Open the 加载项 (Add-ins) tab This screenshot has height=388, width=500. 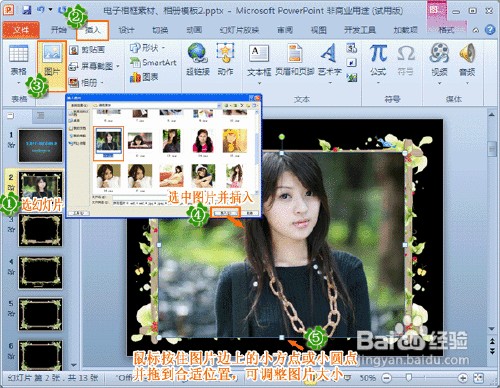(x=405, y=30)
